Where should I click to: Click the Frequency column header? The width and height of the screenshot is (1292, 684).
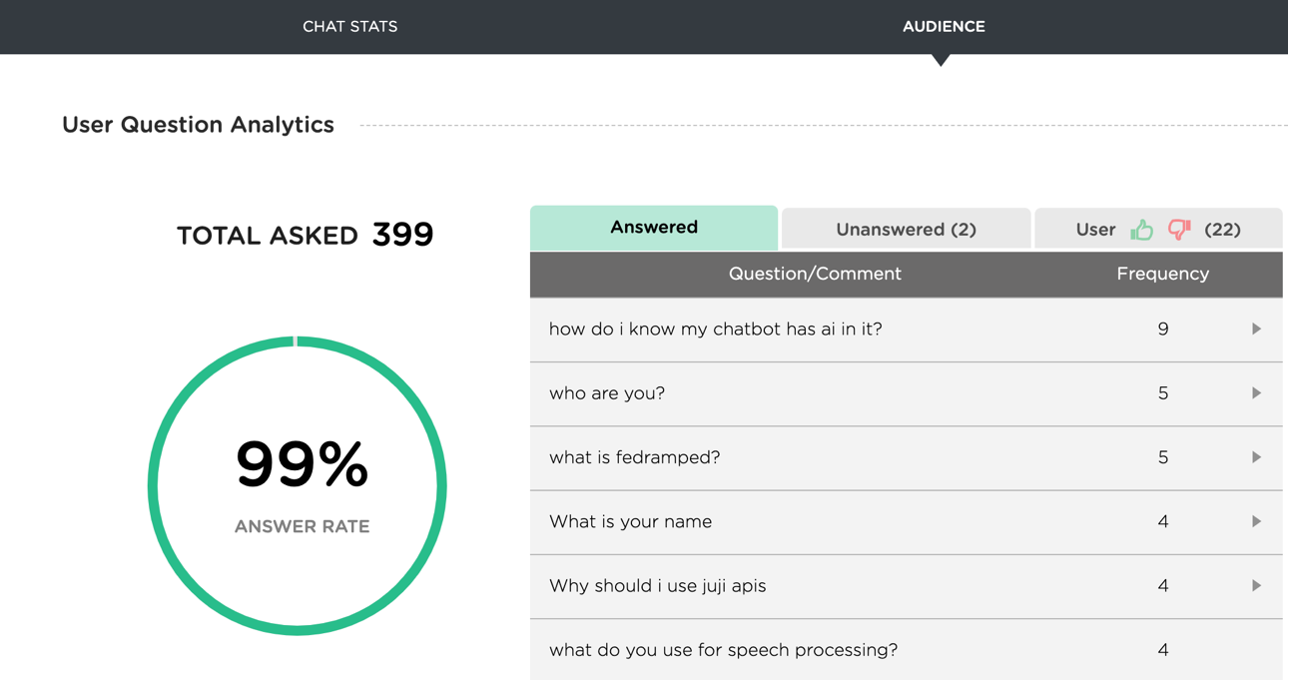pyautogui.click(x=1163, y=274)
